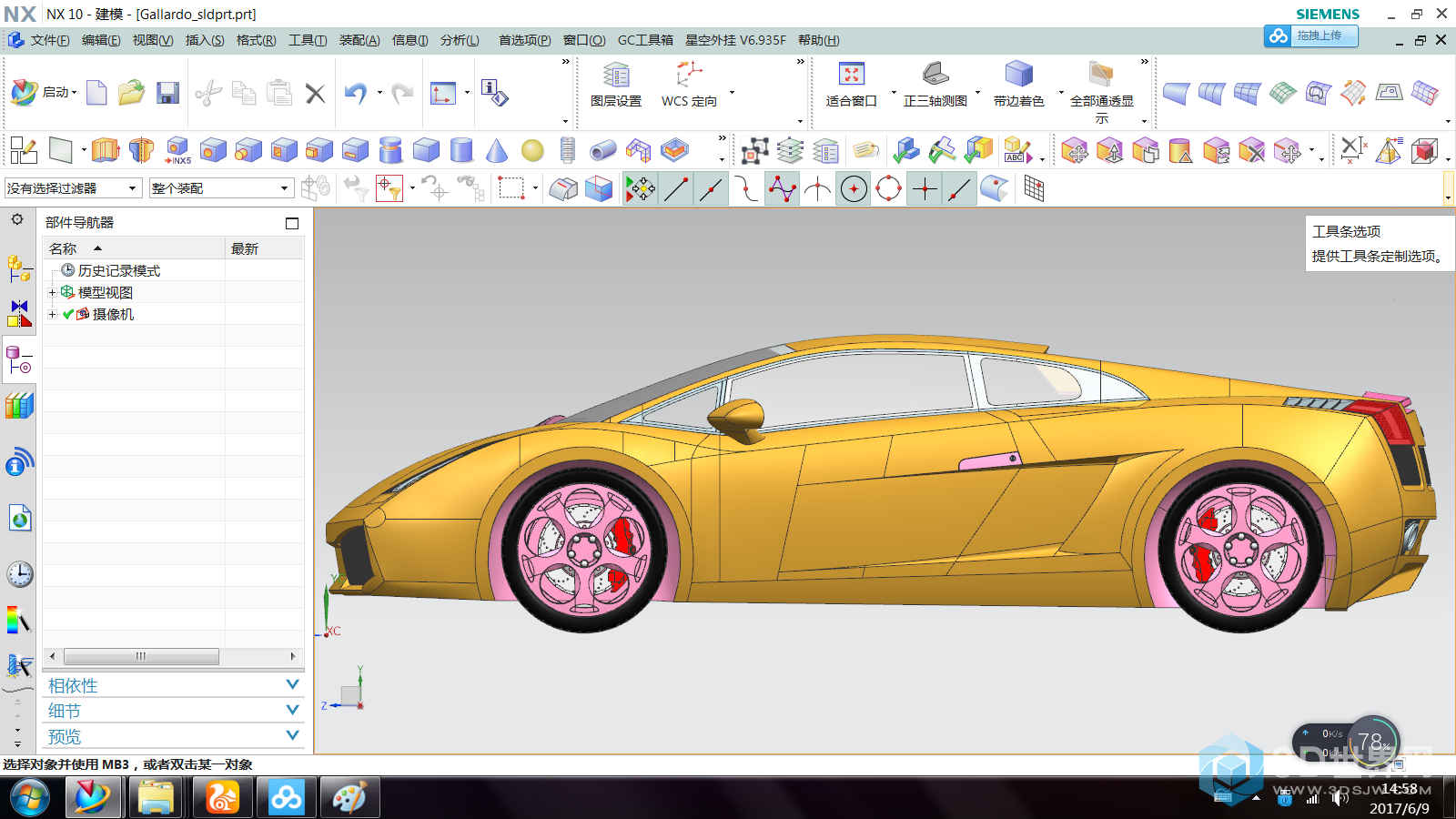This screenshot has width=1456, height=819.
Task: Click the horizontal scrollbar in navigator
Action: (x=141, y=656)
